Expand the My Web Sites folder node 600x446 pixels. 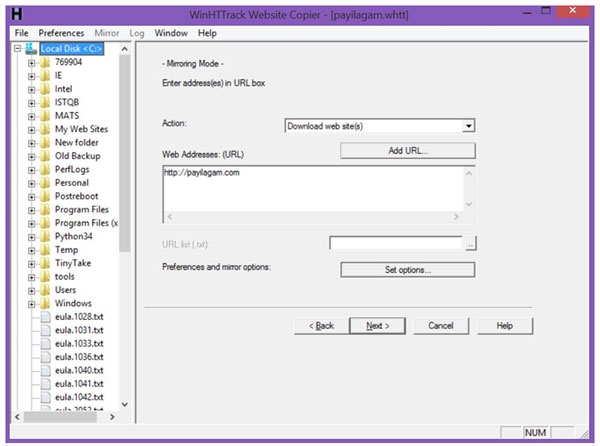(31, 130)
